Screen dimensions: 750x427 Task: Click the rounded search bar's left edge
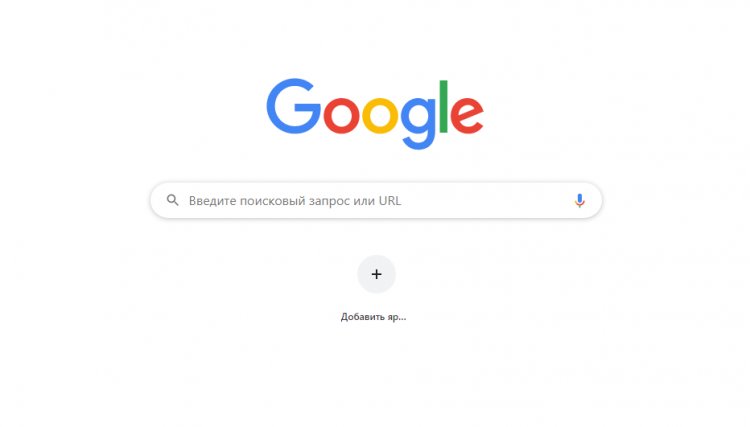point(153,200)
